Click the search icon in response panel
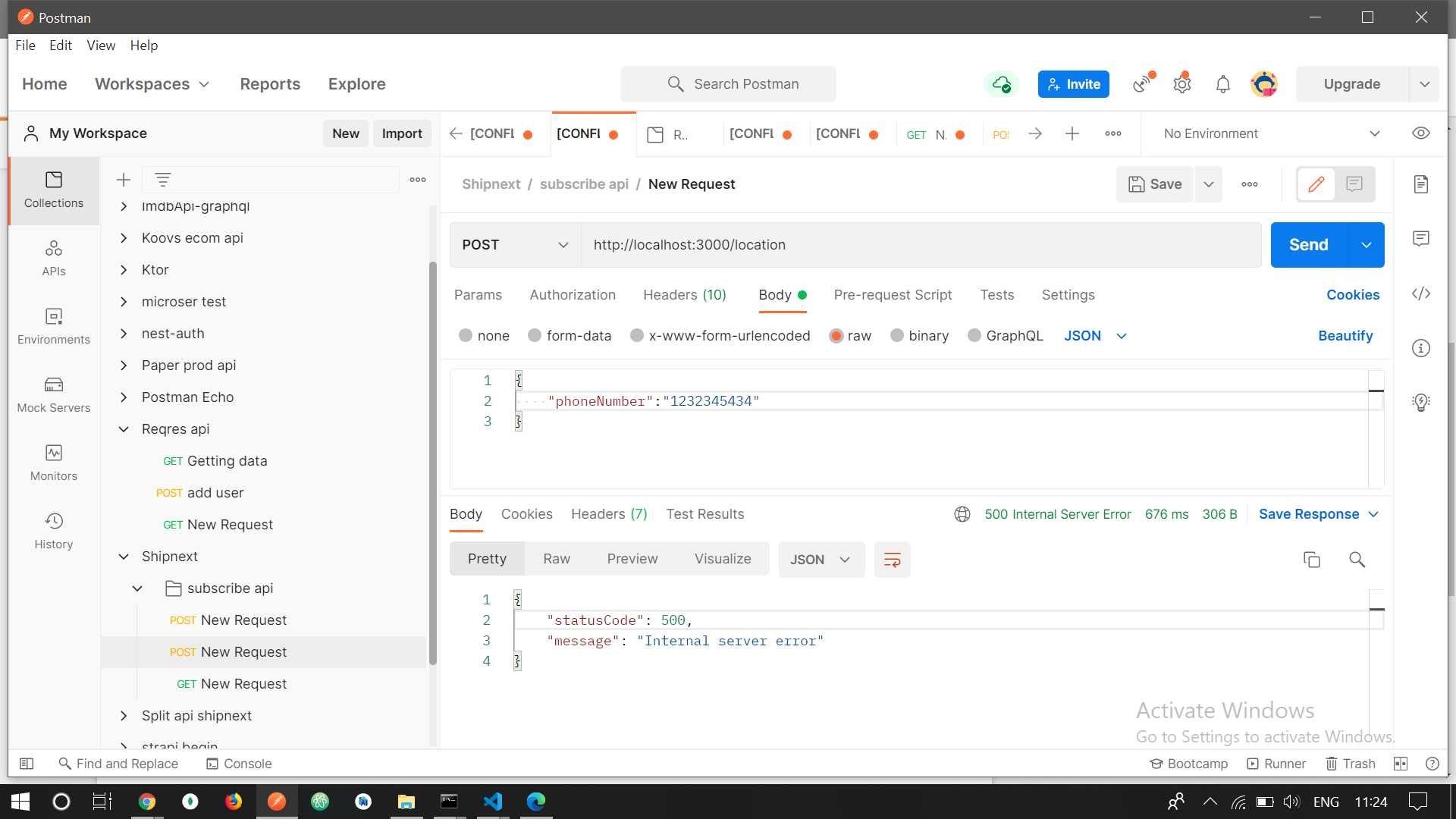The width and height of the screenshot is (1456, 819). click(1356, 559)
